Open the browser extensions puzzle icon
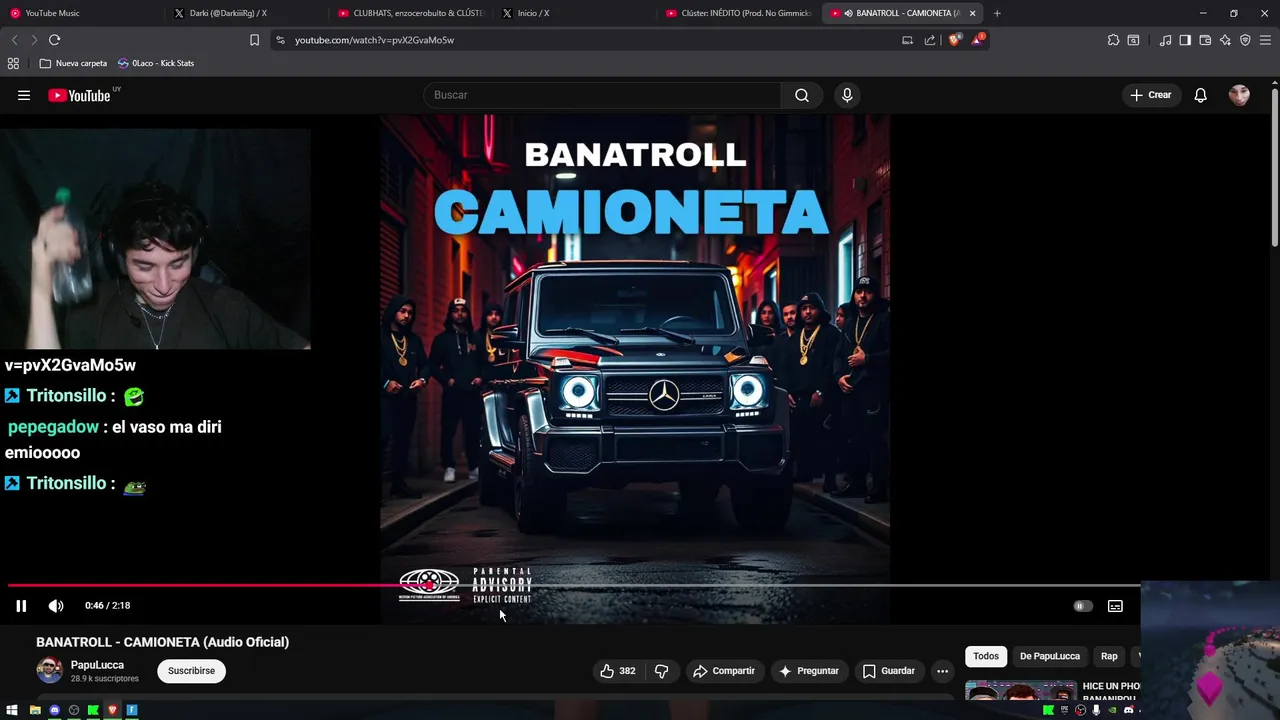This screenshot has width=1280, height=720. tap(1113, 40)
